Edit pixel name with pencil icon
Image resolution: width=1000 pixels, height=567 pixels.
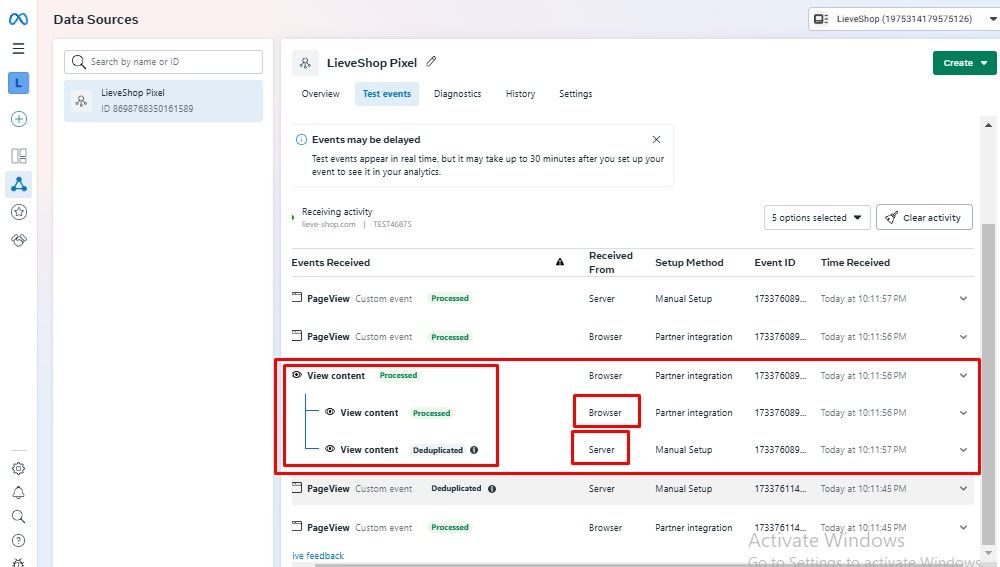(x=431, y=61)
